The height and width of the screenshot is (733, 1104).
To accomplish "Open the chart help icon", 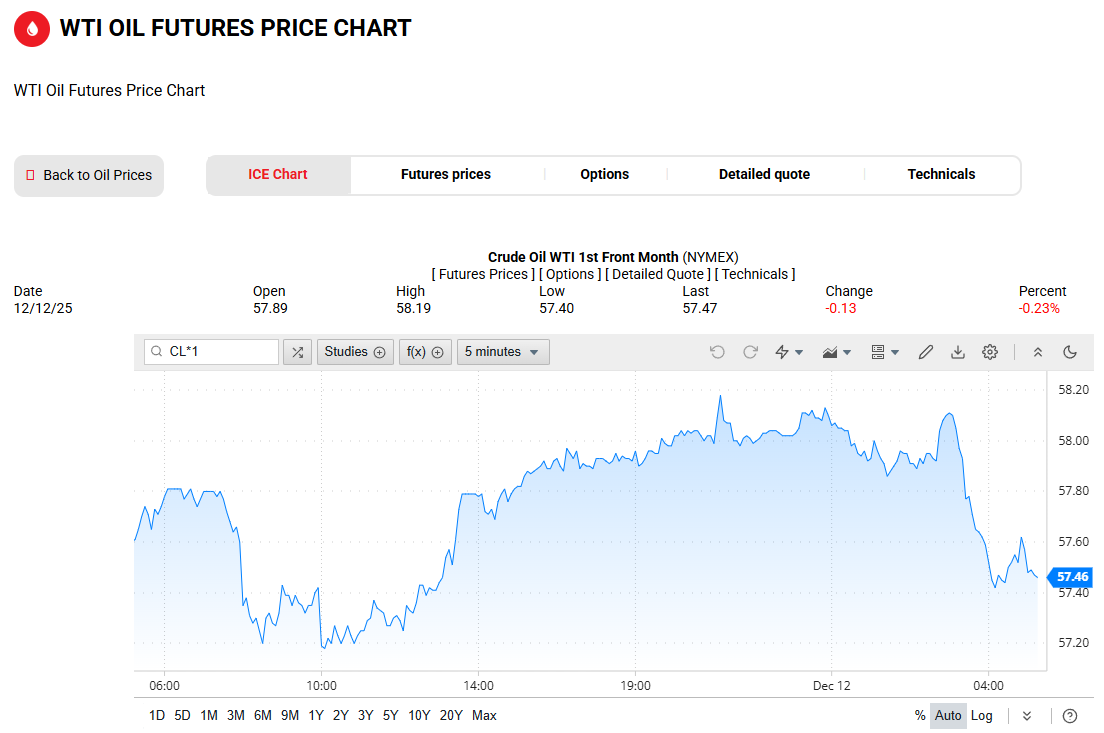I will (x=1070, y=716).
